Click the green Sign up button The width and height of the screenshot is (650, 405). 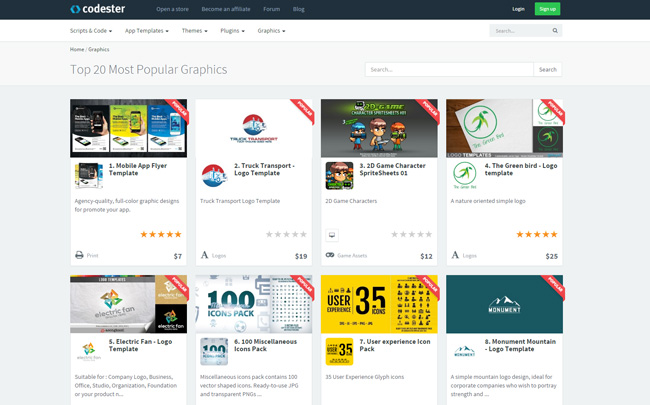[547, 9]
